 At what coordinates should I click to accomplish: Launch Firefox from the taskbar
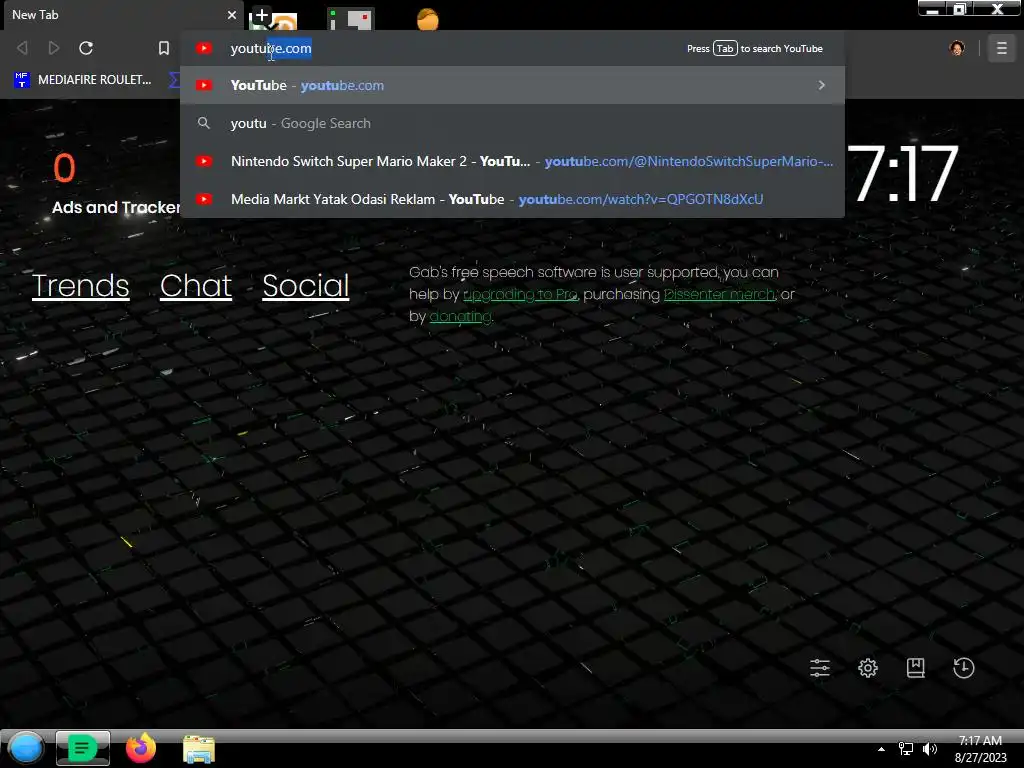tap(141, 748)
